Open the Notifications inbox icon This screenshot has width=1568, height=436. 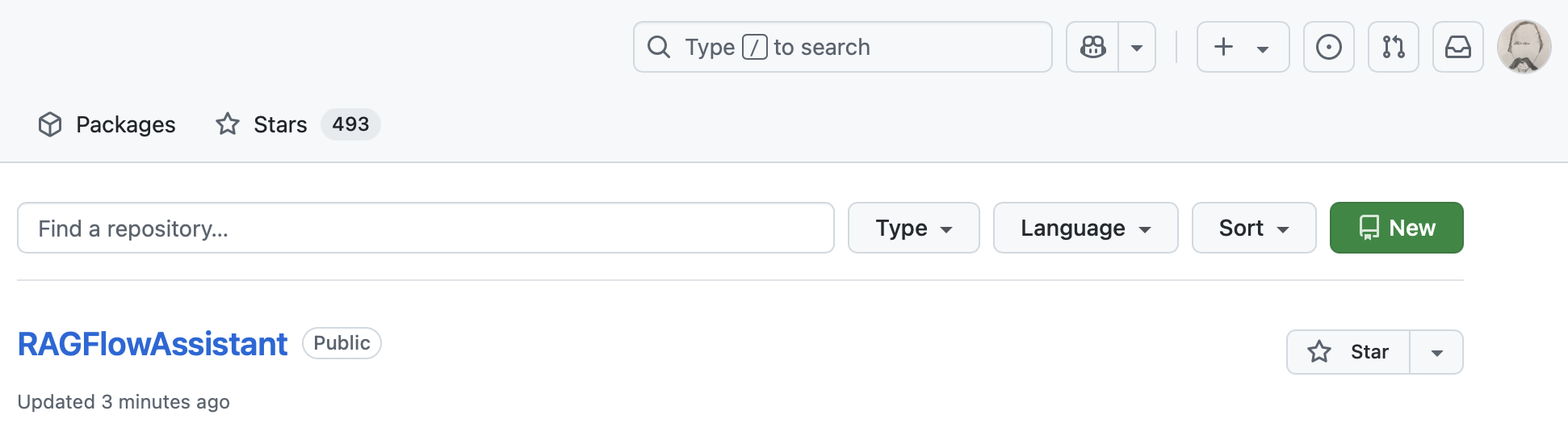pyautogui.click(x=1457, y=48)
